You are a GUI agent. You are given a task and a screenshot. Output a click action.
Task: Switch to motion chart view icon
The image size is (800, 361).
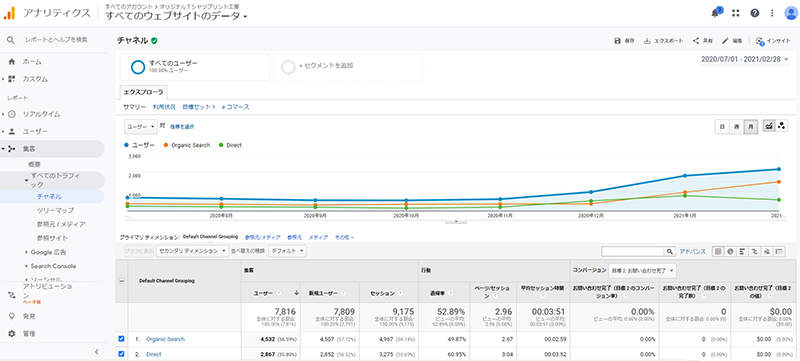click(x=782, y=126)
